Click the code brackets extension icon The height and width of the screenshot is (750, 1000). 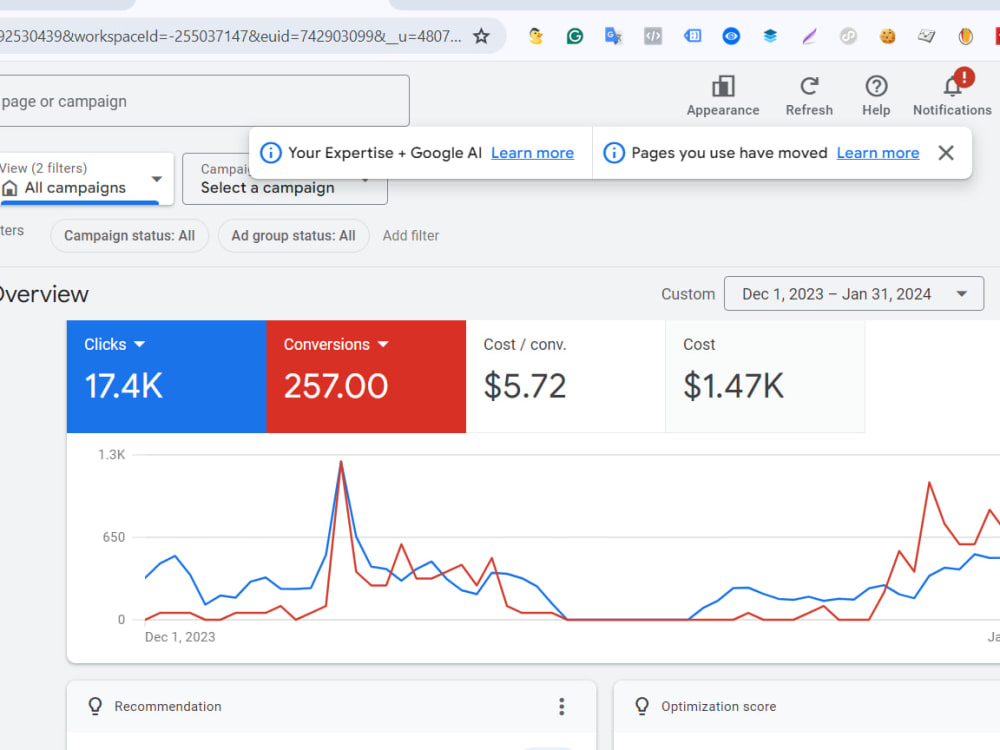(x=653, y=36)
